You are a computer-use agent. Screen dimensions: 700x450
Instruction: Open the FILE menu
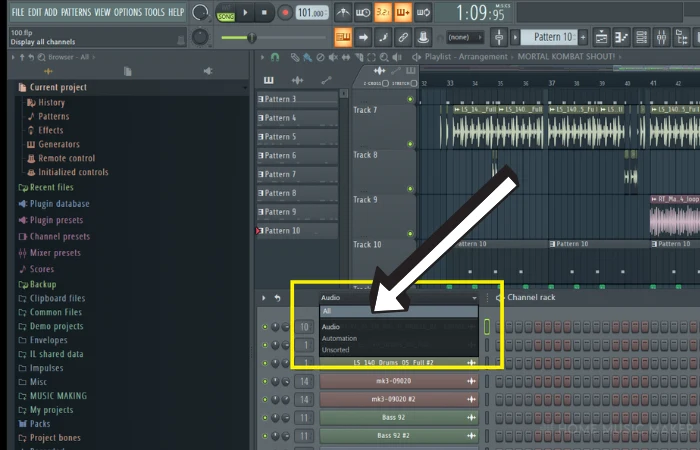click(18, 12)
